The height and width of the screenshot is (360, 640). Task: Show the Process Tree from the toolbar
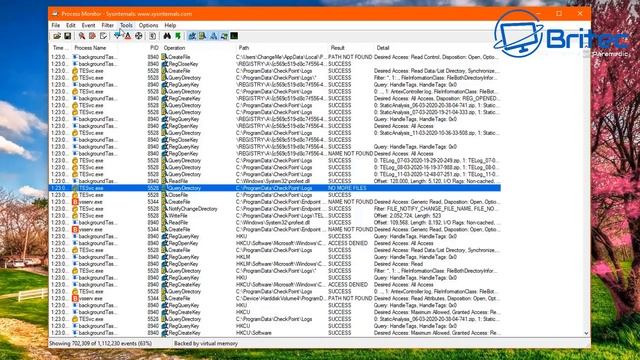pyautogui.click(x=153, y=36)
